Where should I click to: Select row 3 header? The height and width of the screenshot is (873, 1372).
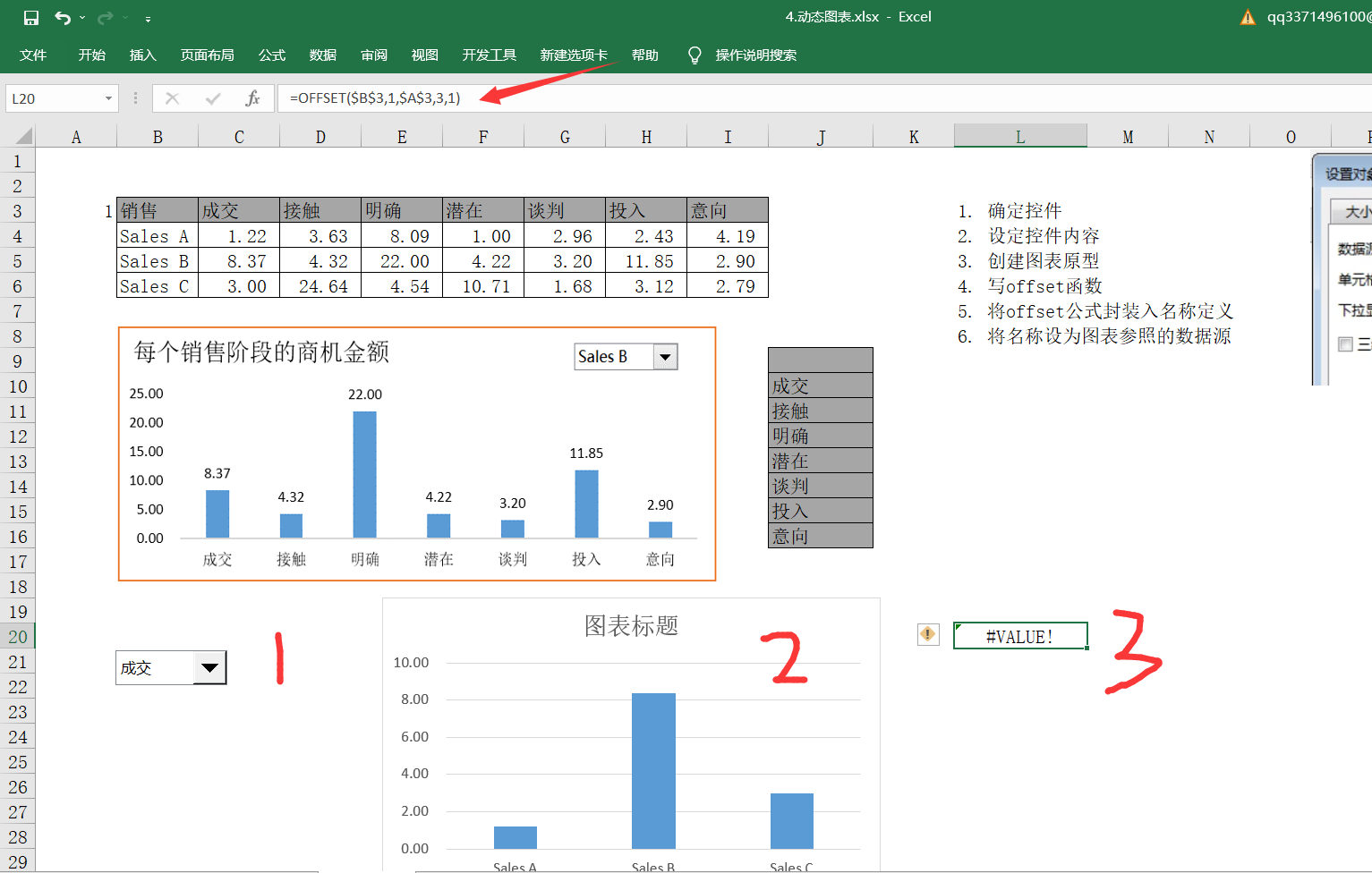coord(18,211)
